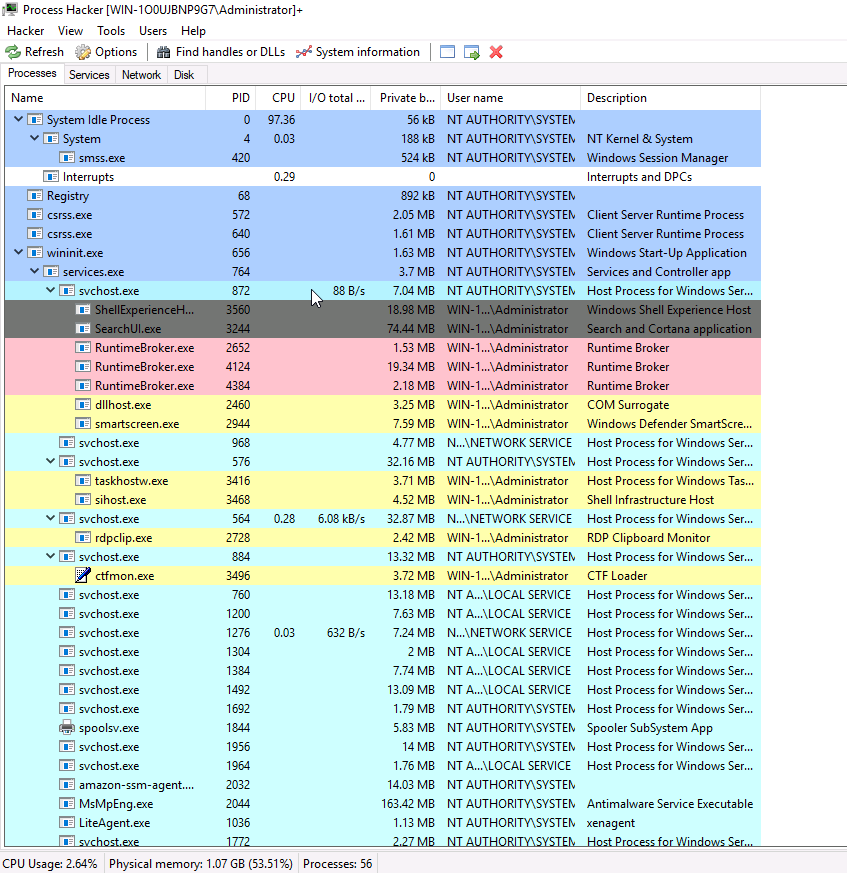Click the ctfmon.exe pen icon
Screen dimensions: 847x873
tap(83, 576)
